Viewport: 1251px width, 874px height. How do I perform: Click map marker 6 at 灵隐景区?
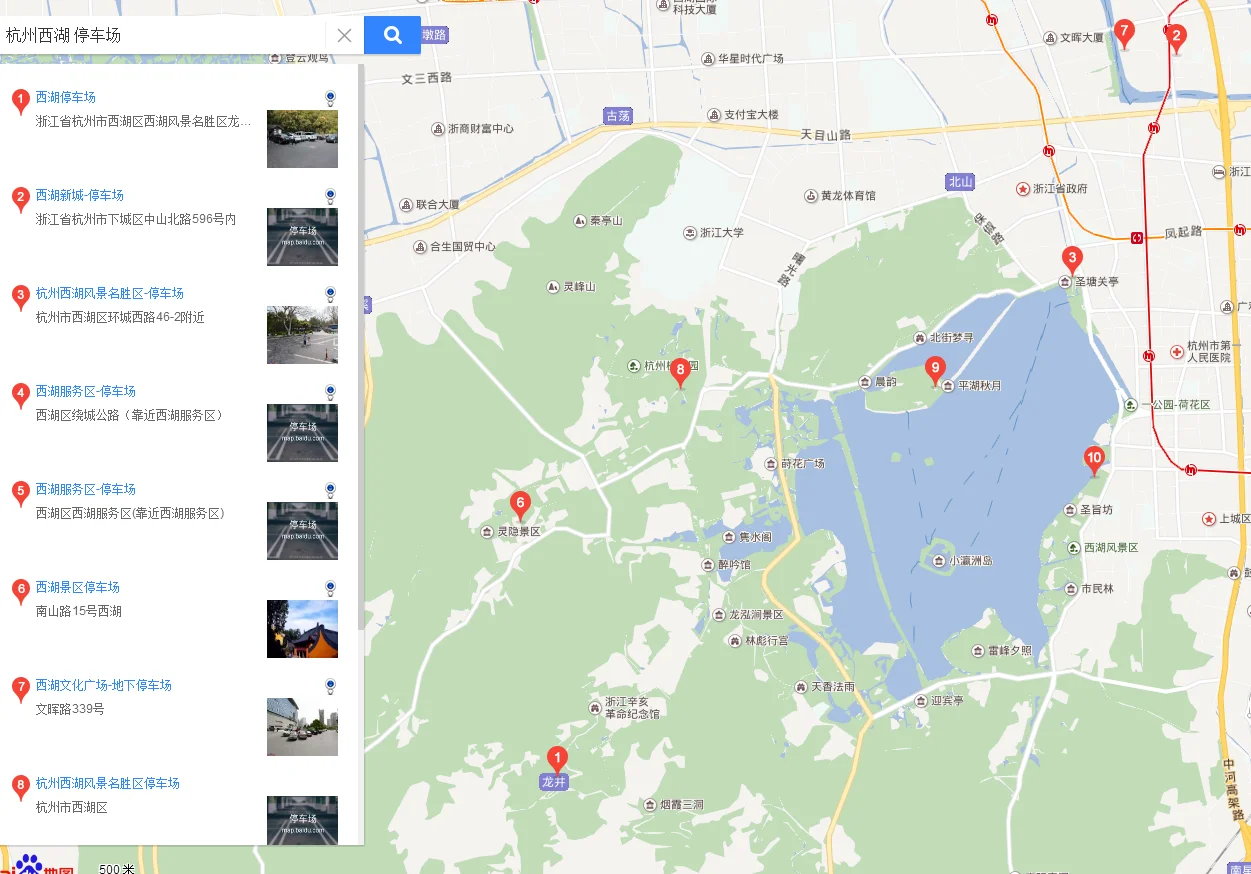(519, 503)
